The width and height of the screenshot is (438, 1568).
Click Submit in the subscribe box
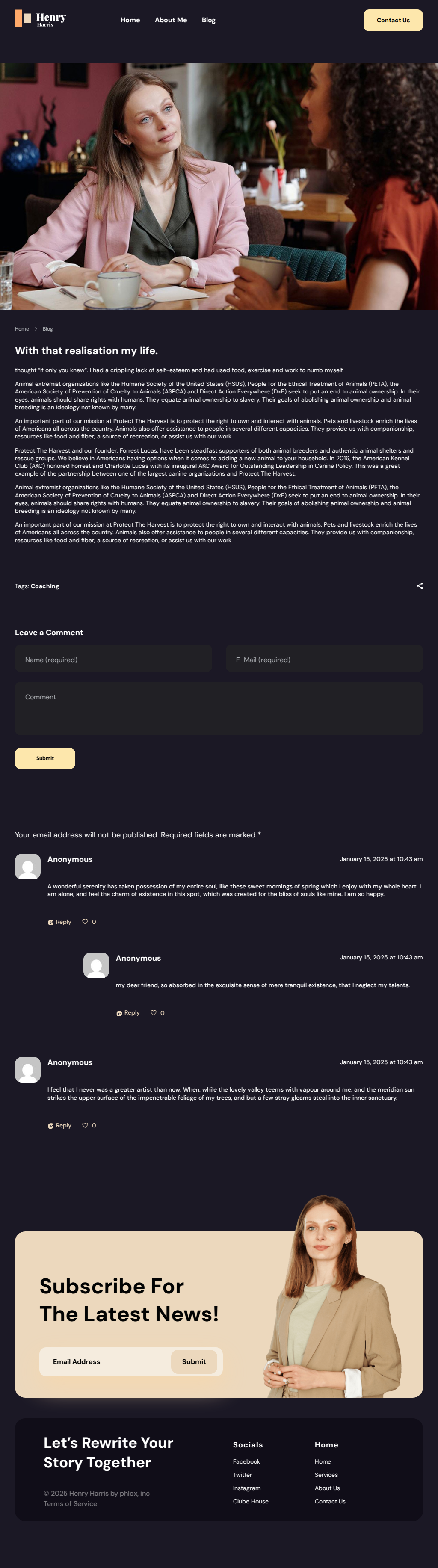(x=193, y=1362)
